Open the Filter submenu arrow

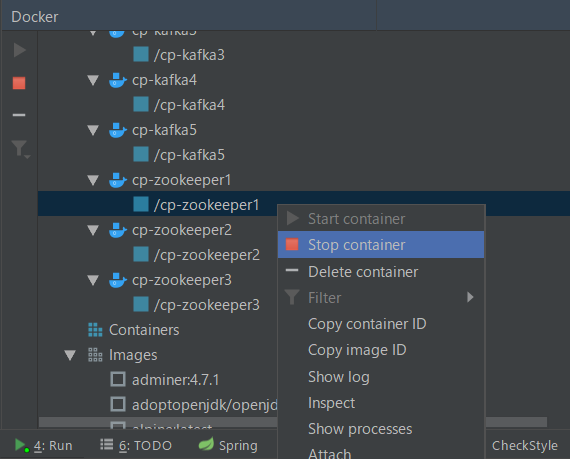[x=470, y=297]
